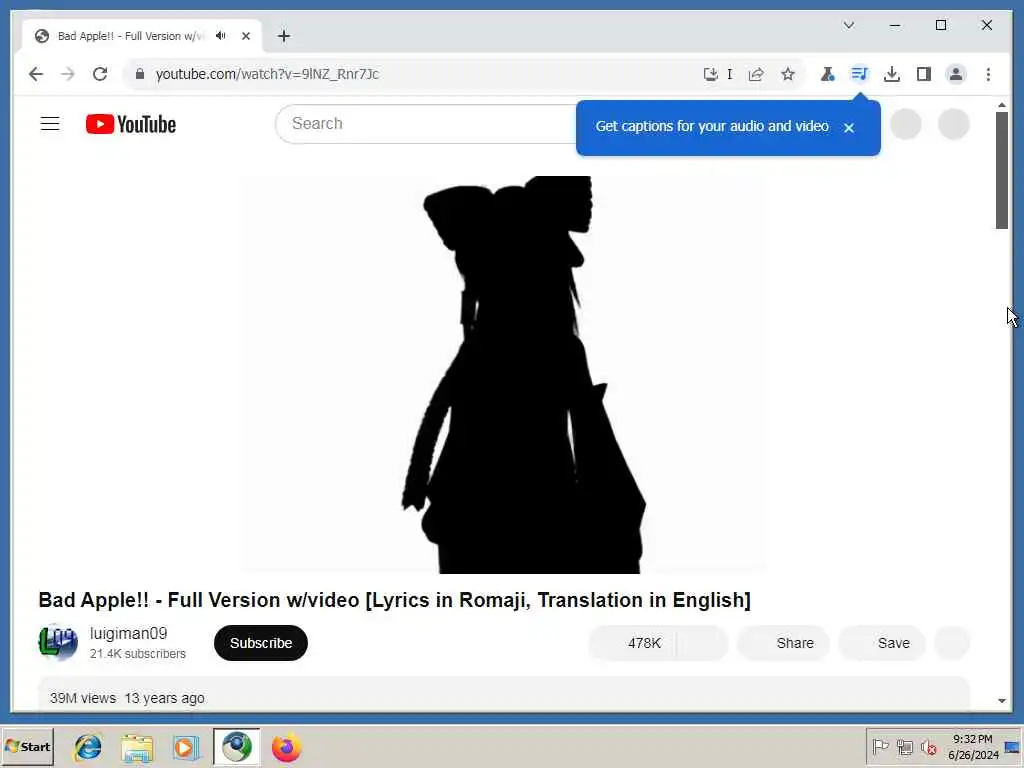This screenshot has width=1024, height=768.
Task: Click the page scrollbar thumb
Action: pos(1002,170)
